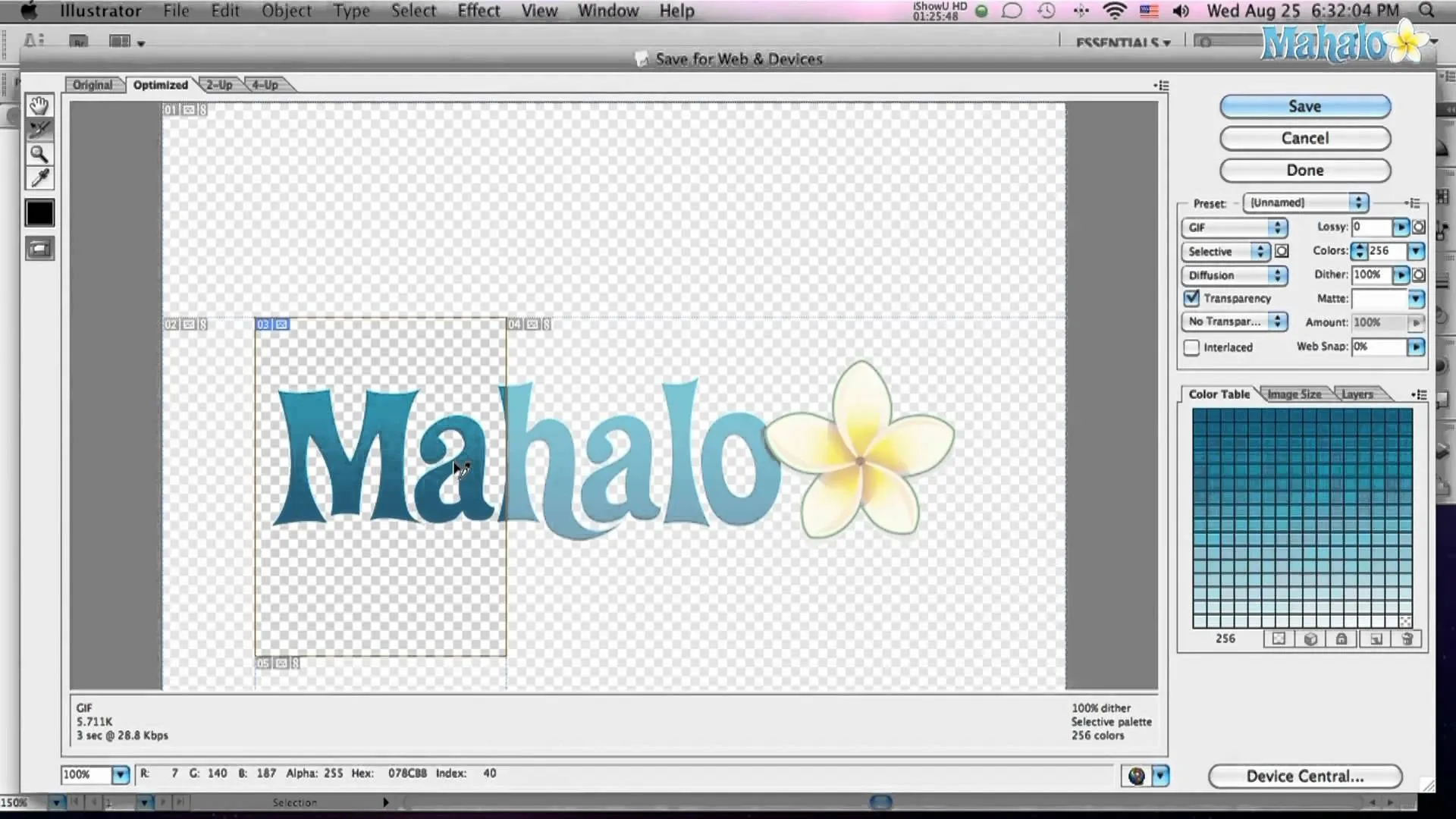Shift selected colors to web palette icon
The width and height of the screenshot is (1456, 819).
tap(1310, 639)
